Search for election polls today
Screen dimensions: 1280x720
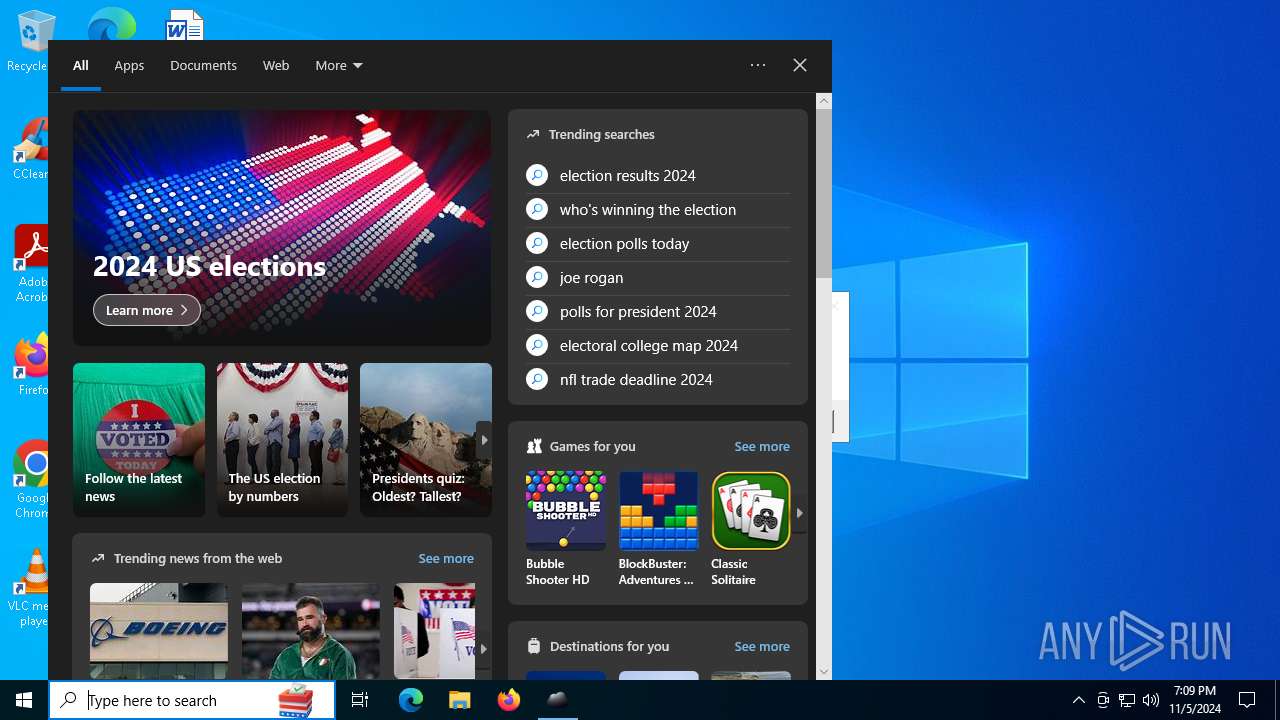[658, 244]
